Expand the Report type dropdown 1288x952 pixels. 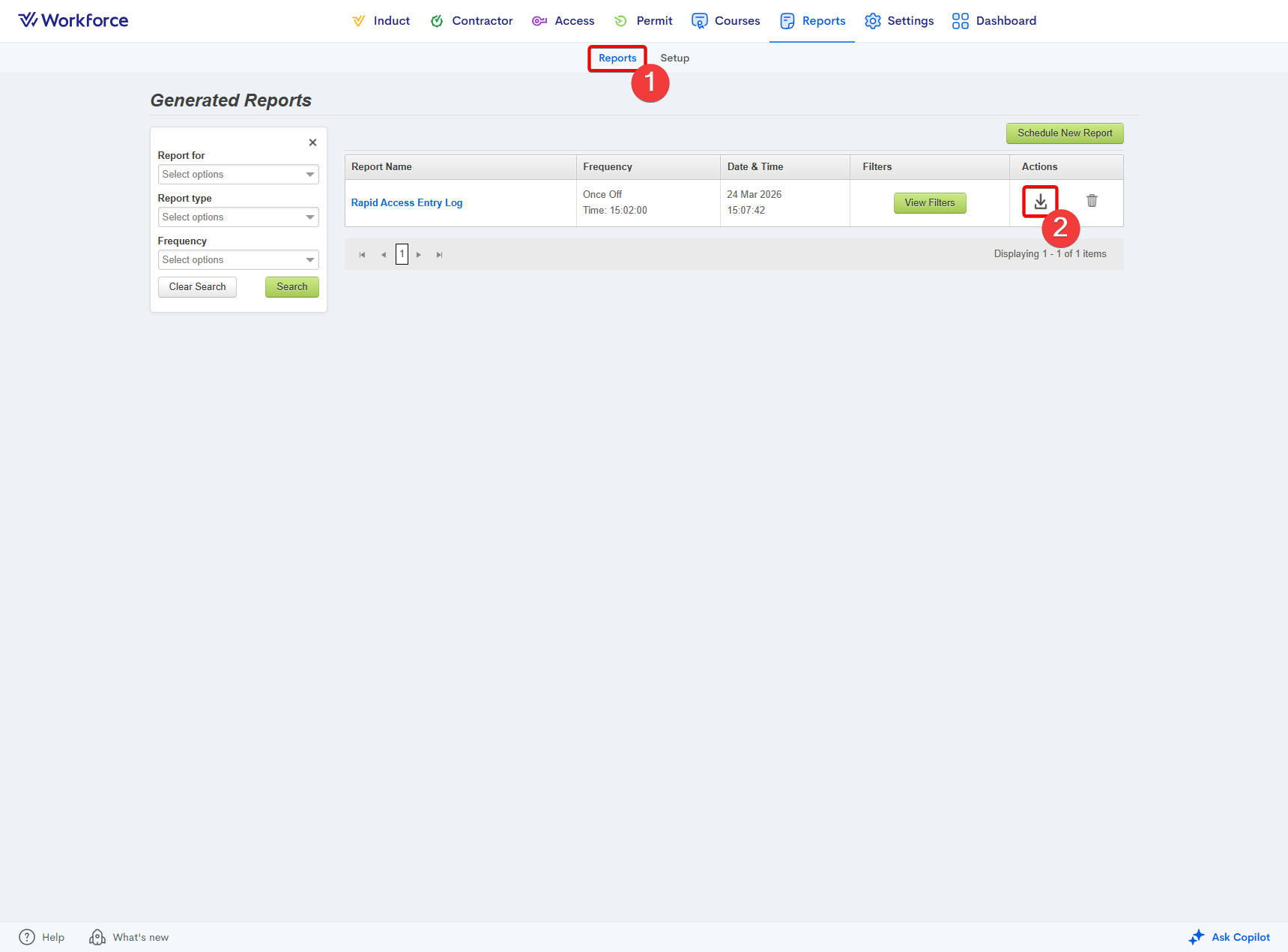tap(238, 217)
